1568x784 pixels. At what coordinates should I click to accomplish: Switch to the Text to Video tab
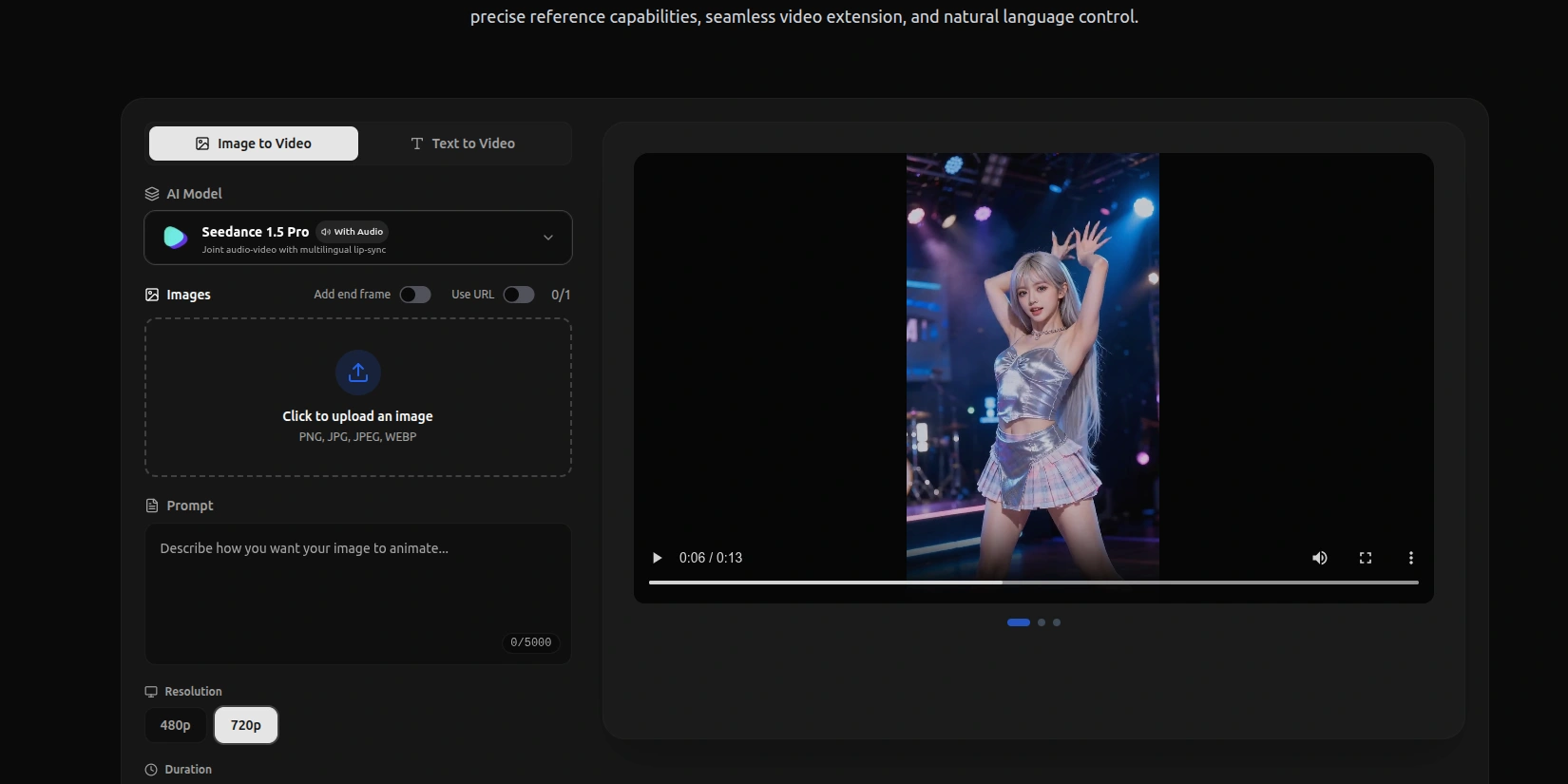[x=463, y=143]
